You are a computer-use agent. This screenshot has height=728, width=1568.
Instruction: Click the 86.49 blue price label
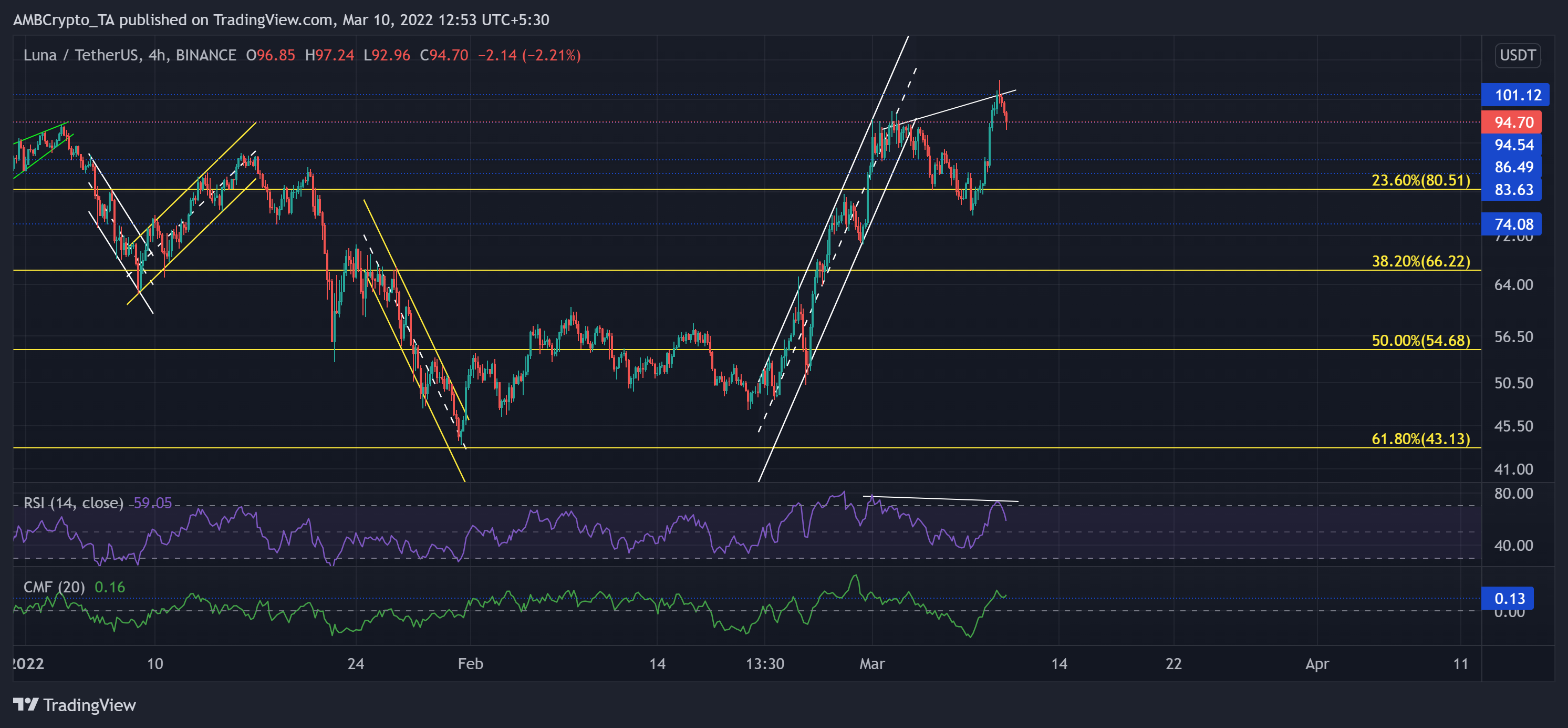tap(1511, 167)
